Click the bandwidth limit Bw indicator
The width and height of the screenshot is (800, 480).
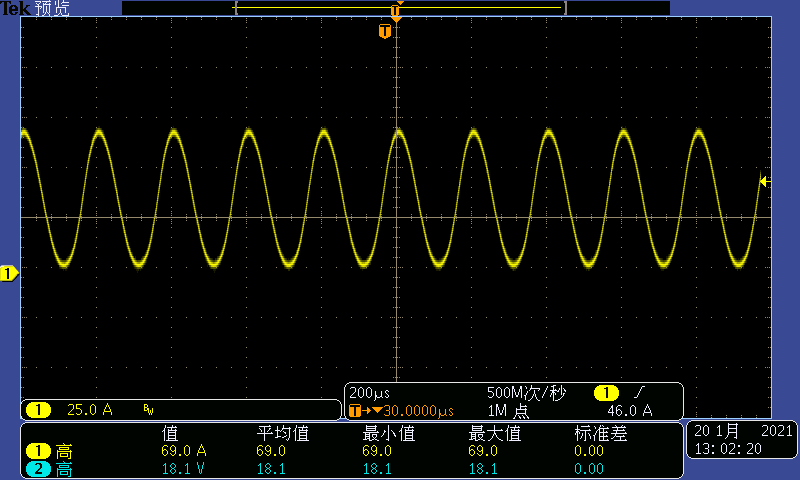(148, 410)
